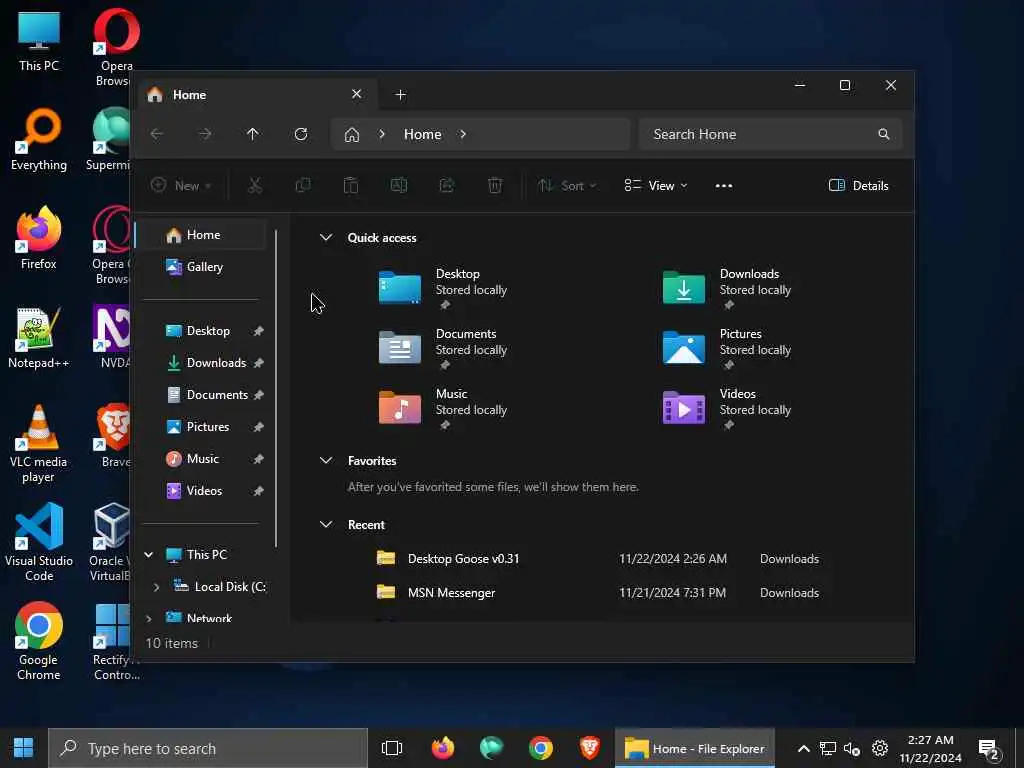Open the Pictures folder in Quick access
The width and height of the screenshot is (1024, 768).
pyautogui.click(x=727, y=347)
